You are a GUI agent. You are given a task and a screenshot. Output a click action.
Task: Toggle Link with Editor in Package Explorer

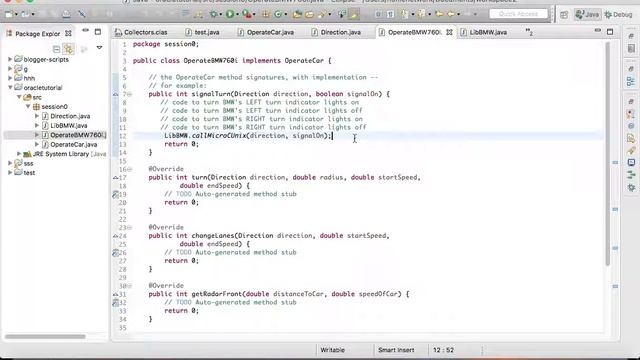[x=69, y=49]
